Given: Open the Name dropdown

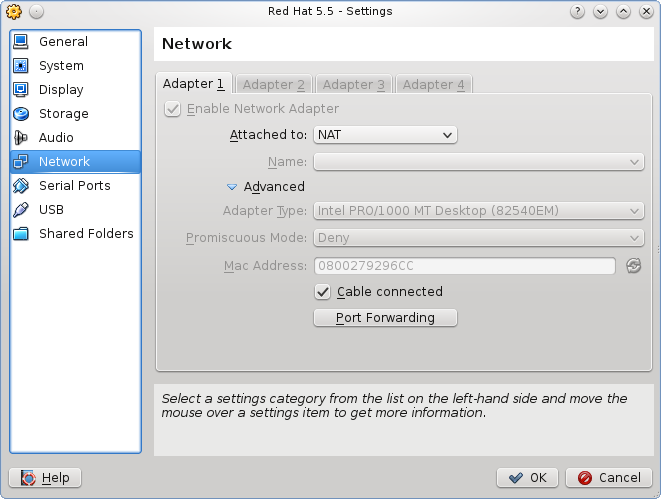Looking at the screenshot, I should coord(478,162).
